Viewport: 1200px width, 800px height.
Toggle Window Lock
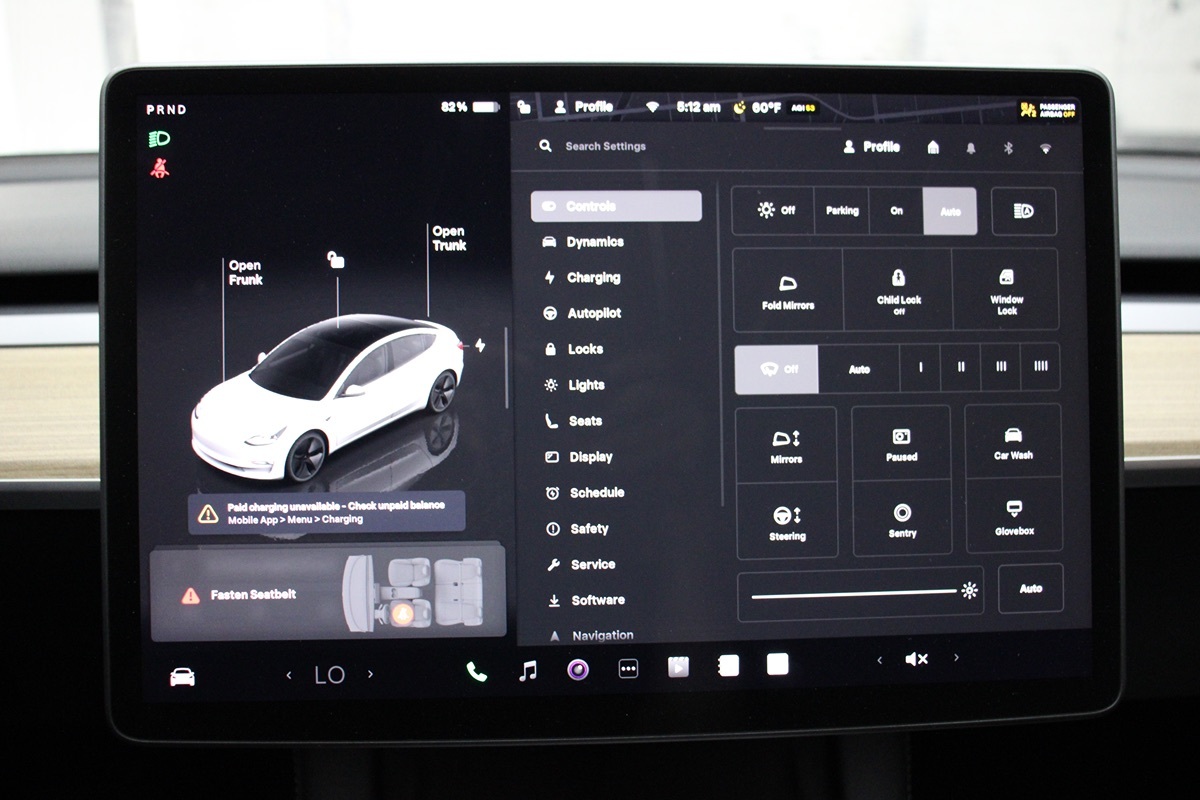click(1006, 290)
